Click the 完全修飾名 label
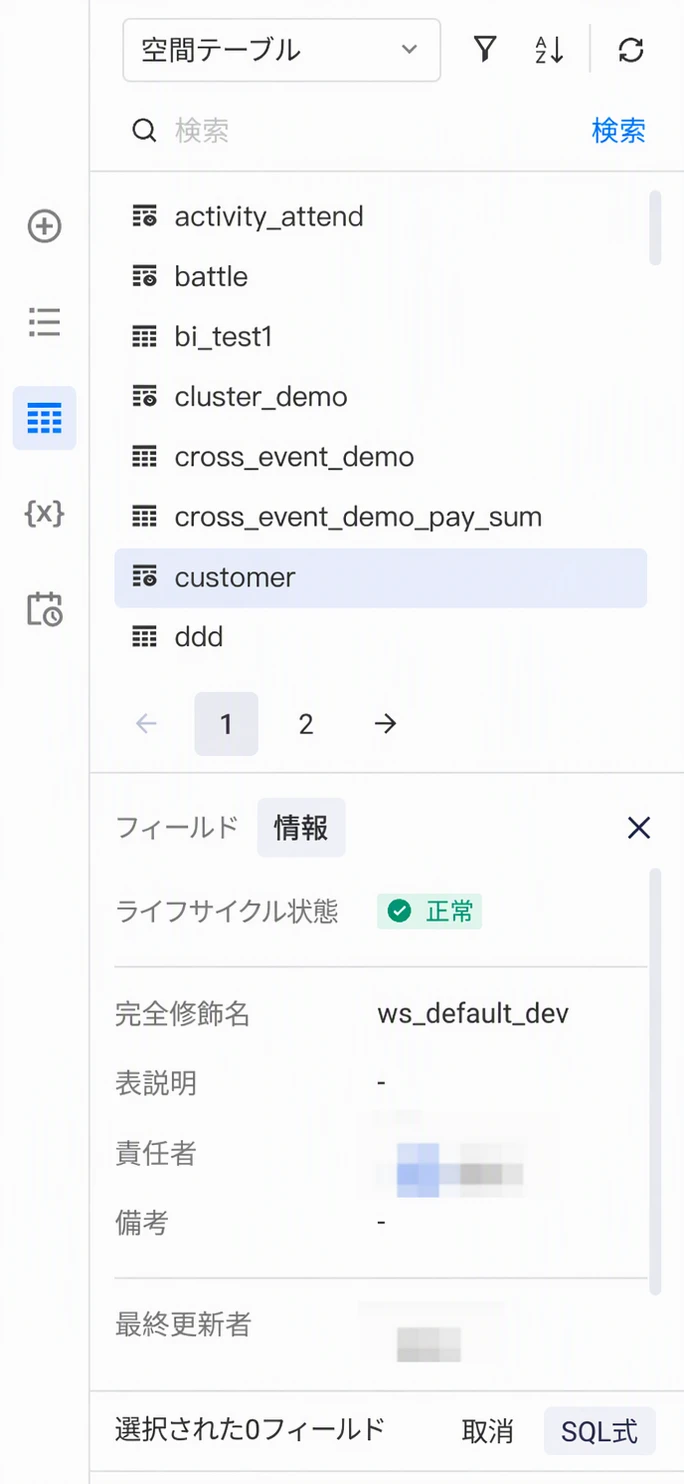The width and height of the screenshot is (684, 1484). [x=183, y=1014]
